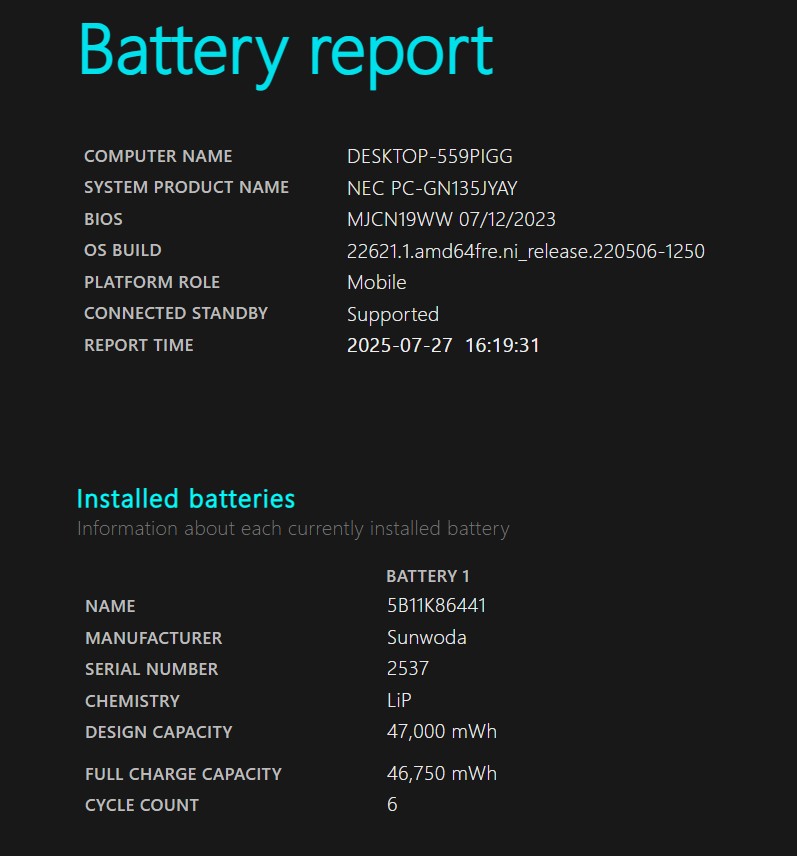Viewport: 797px width, 856px height.
Task: Click the Battery report title
Action: pos(286,54)
